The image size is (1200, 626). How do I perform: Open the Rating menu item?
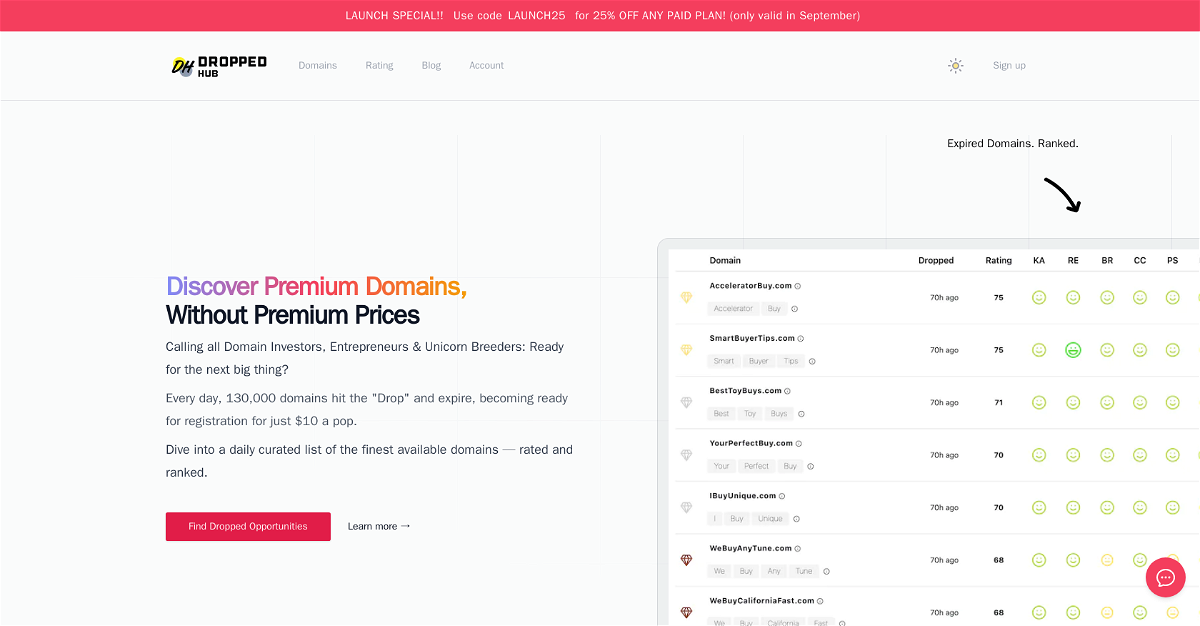click(379, 66)
